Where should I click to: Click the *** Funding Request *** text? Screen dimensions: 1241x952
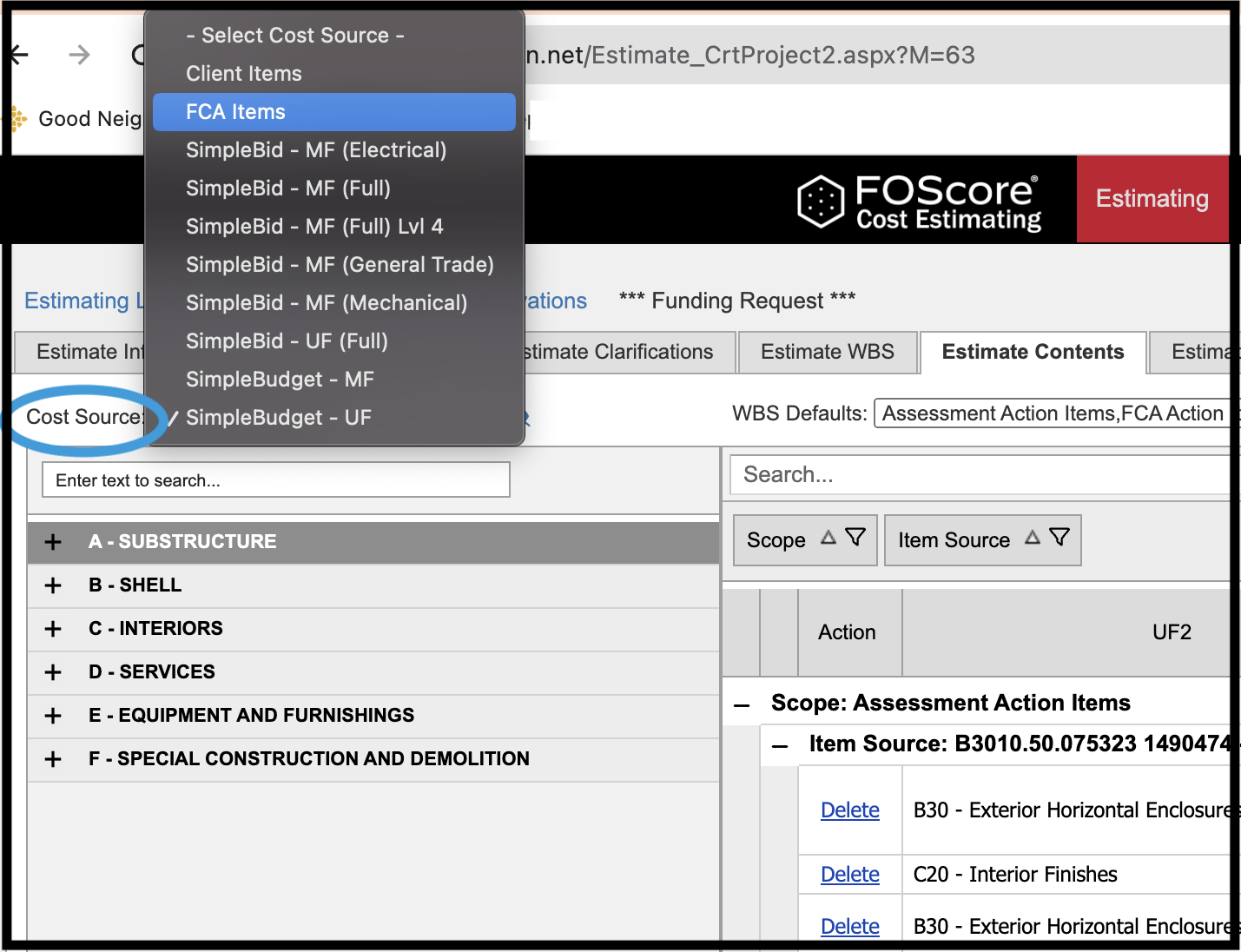(737, 301)
